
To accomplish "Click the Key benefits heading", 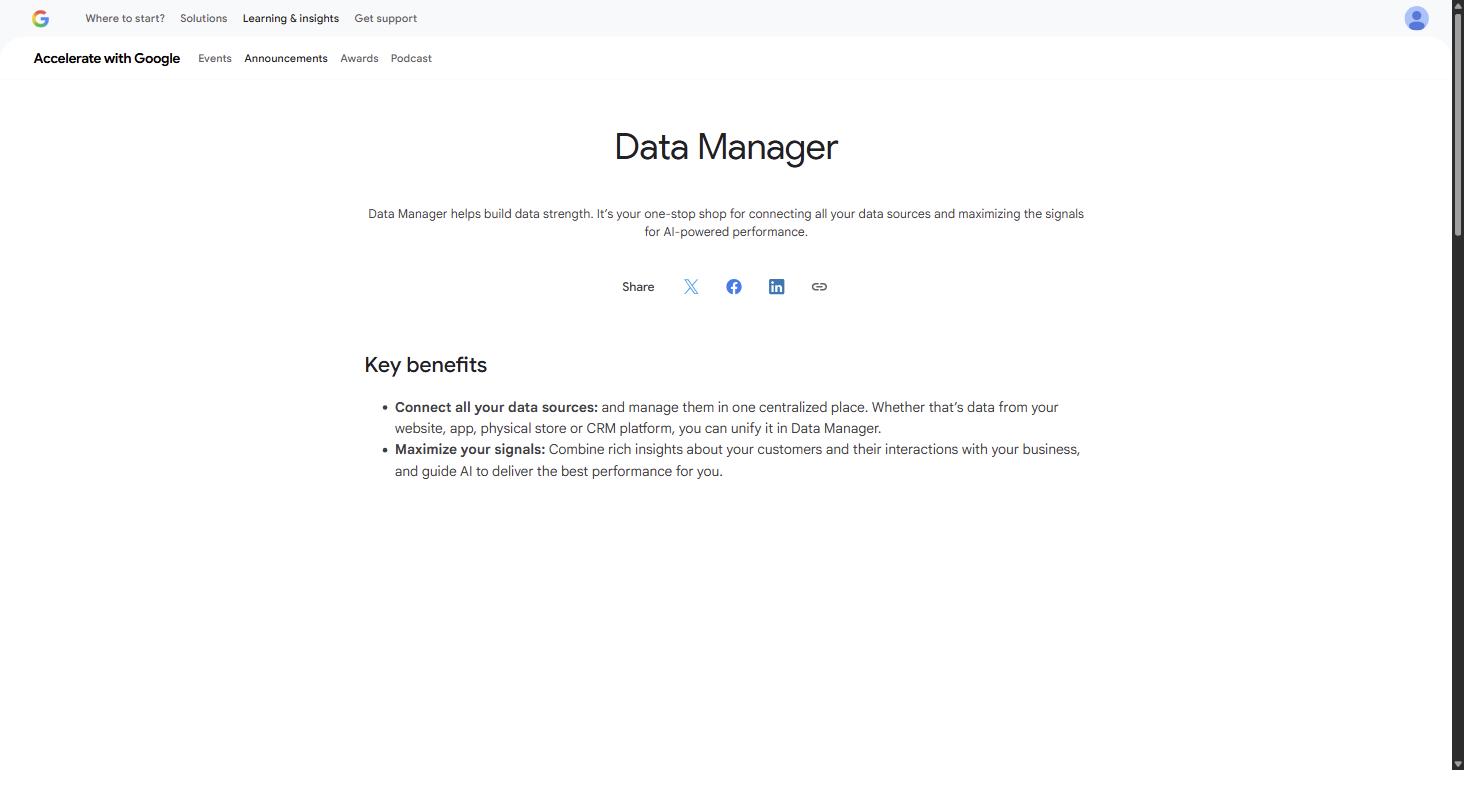I will tap(425, 365).
